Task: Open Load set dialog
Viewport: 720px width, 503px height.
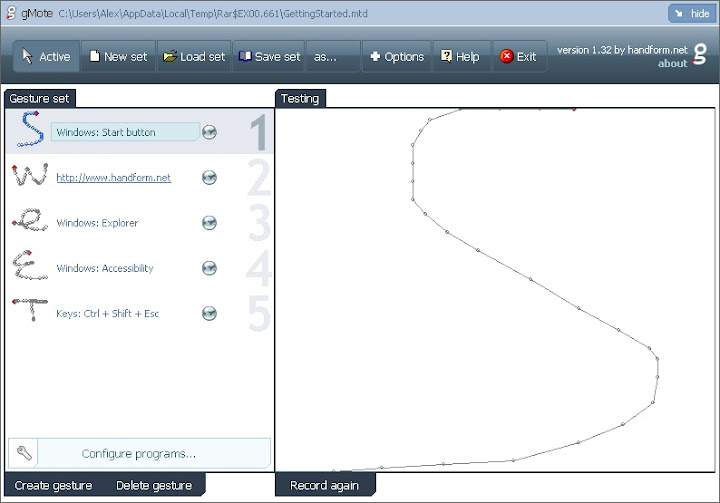Action: [194, 57]
